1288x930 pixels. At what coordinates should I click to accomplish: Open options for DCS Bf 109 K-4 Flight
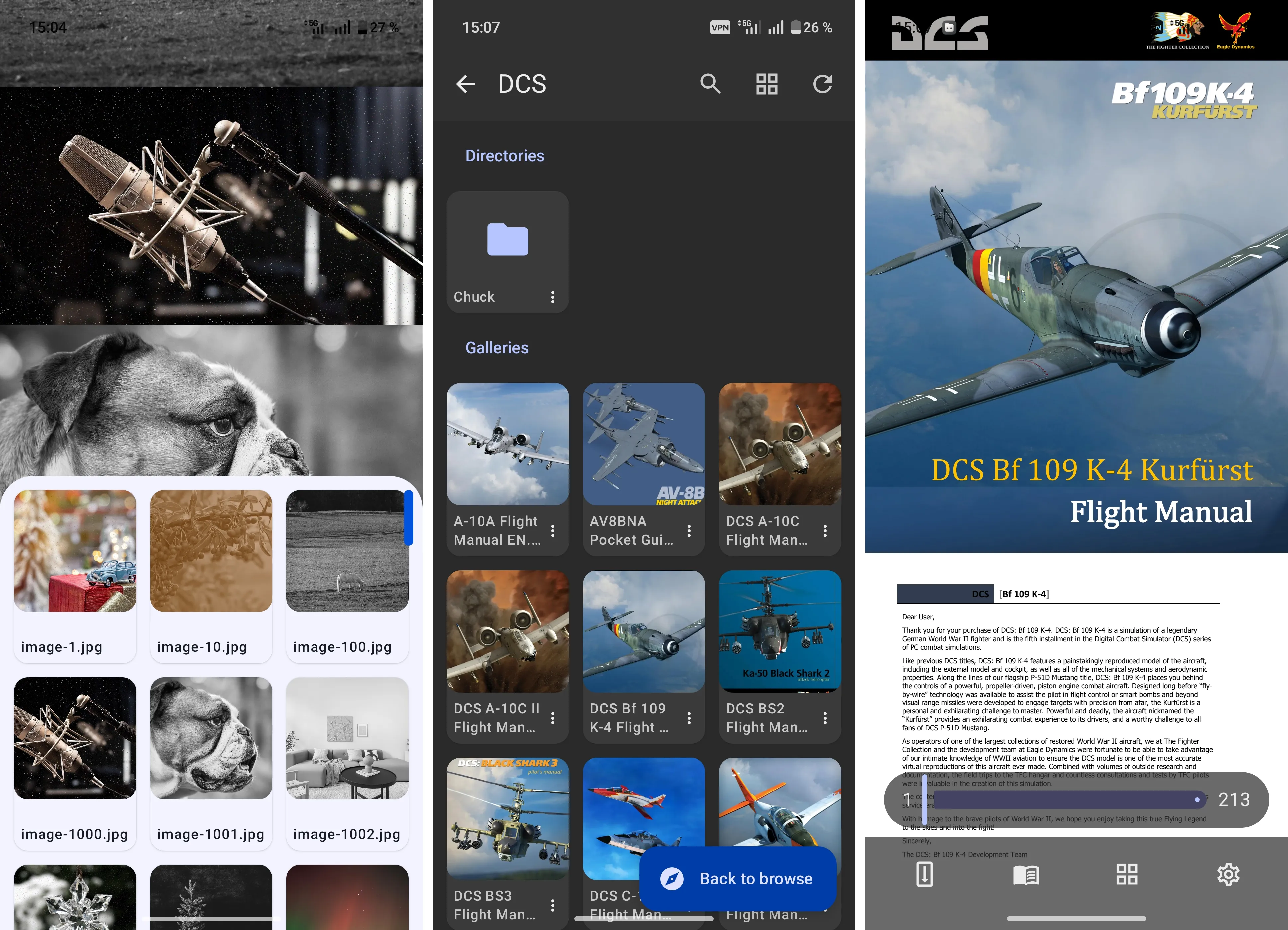coord(689,718)
